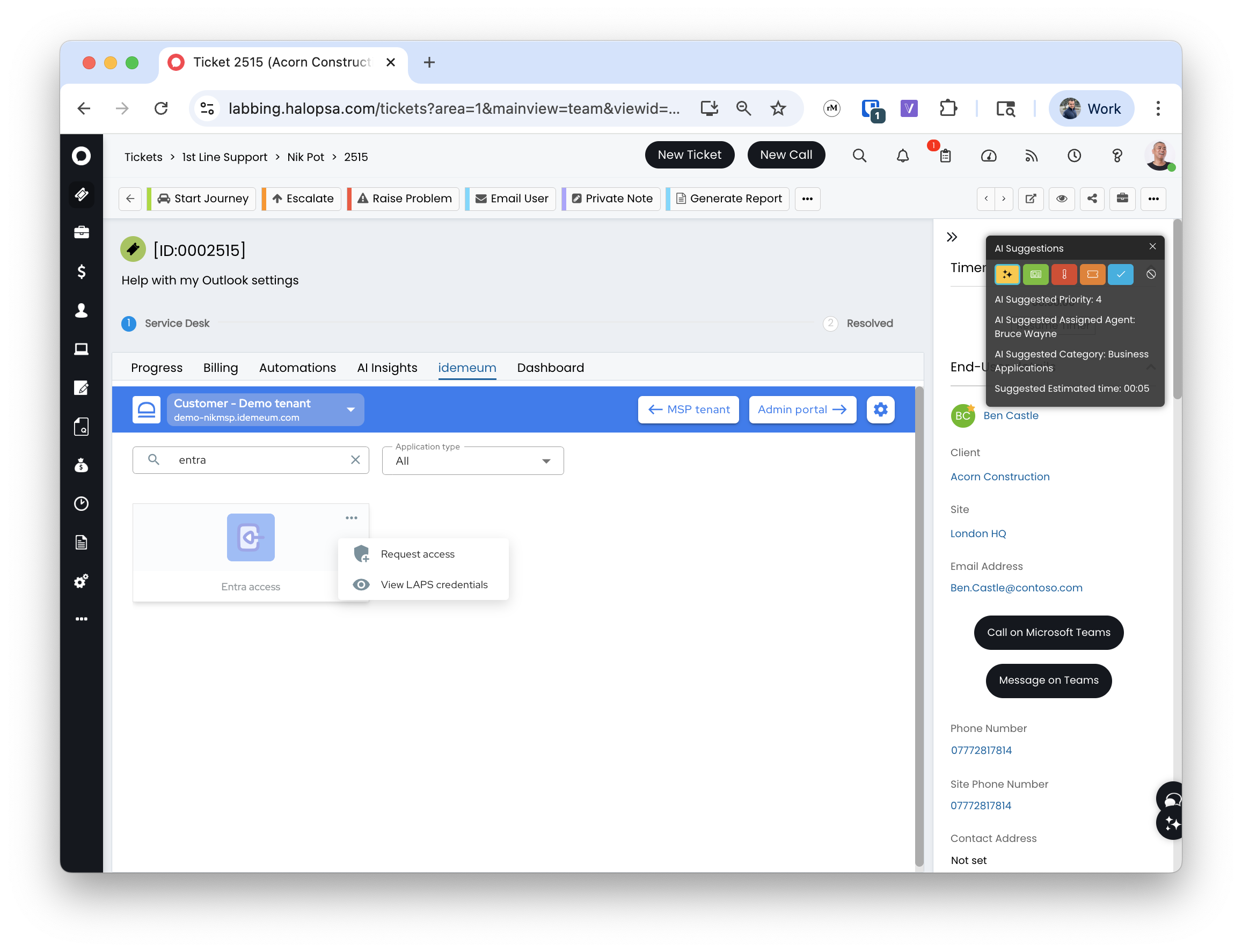The width and height of the screenshot is (1242, 952).
Task: Switch to the AI Insights tab
Action: pyautogui.click(x=387, y=368)
